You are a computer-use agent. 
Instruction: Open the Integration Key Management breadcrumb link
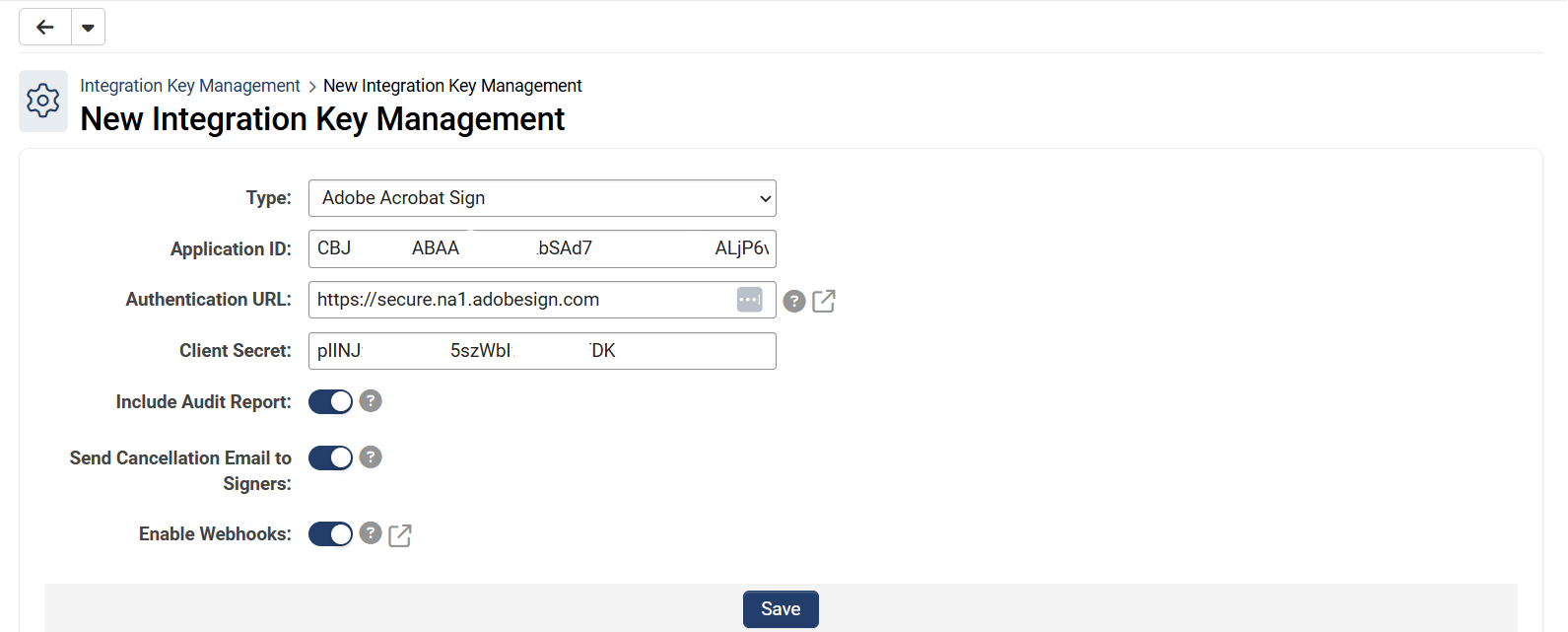(x=190, y=86)
